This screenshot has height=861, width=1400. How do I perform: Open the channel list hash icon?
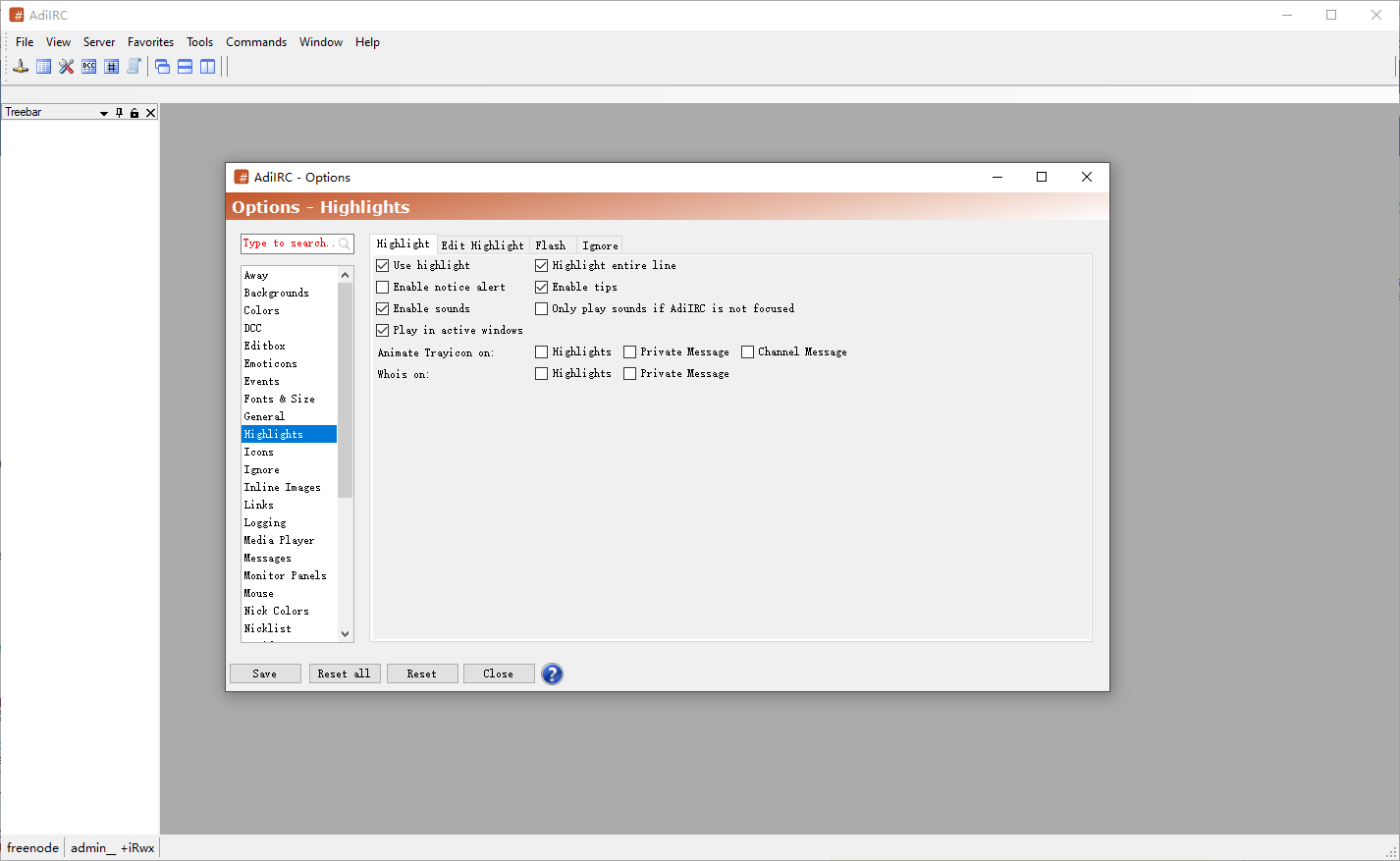112,67
